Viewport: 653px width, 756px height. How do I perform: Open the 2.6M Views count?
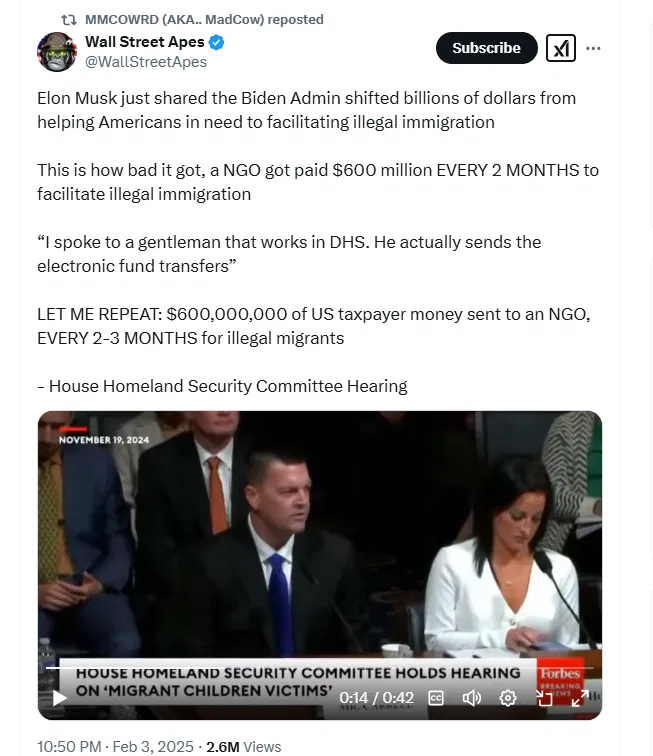pyautogui.click(x=244, y=746)
